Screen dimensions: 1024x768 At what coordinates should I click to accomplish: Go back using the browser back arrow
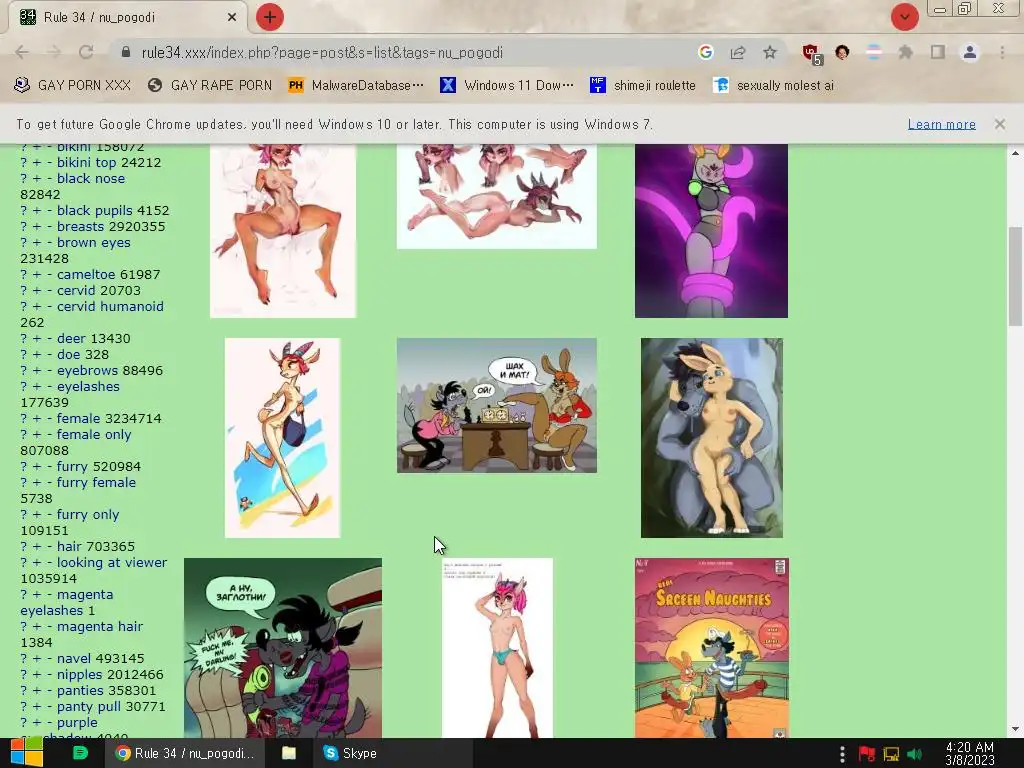pos(22,52)
